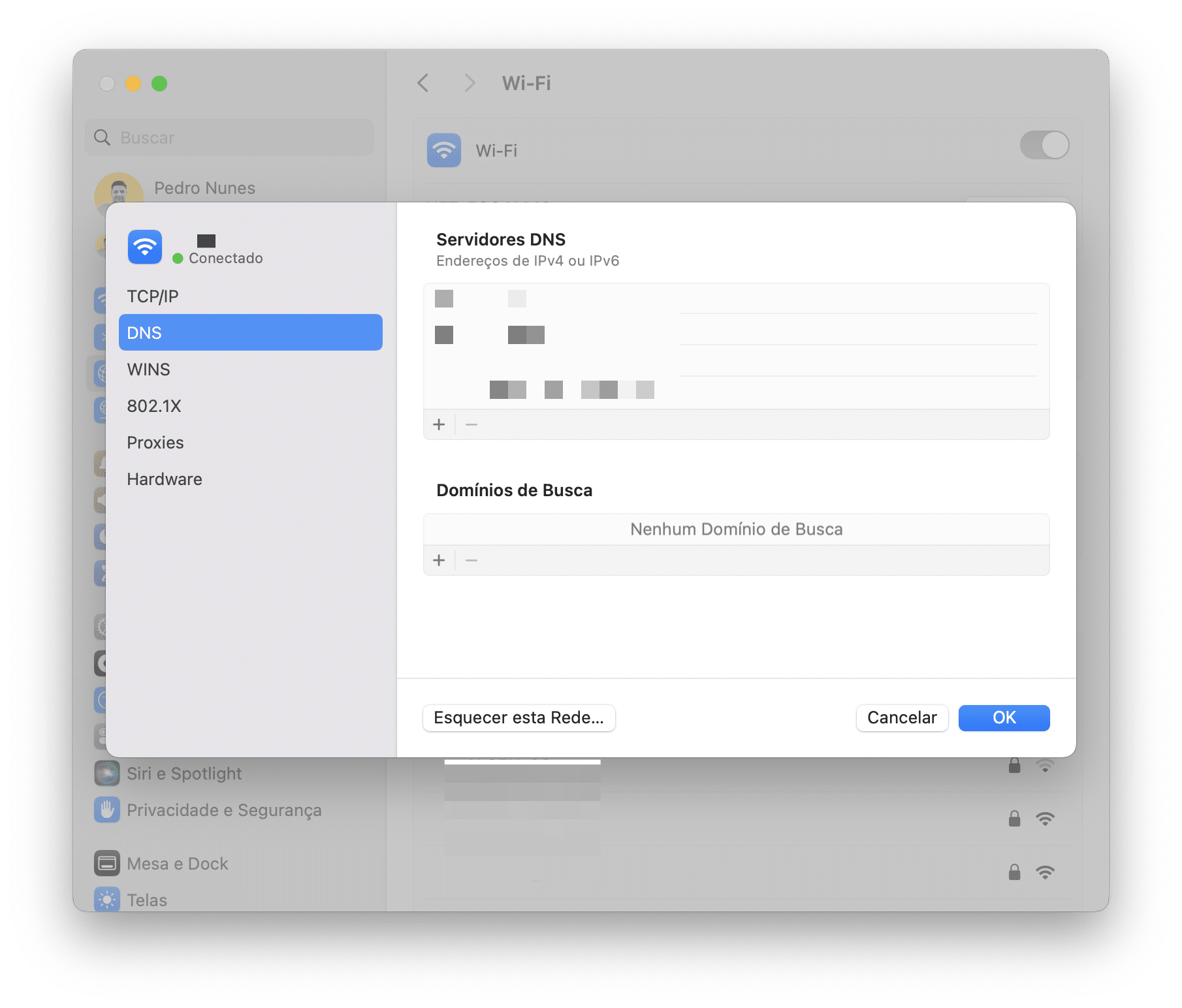1182x1008 pixels.
Task: Open the Hardware tab
Action: click(250, 479)
